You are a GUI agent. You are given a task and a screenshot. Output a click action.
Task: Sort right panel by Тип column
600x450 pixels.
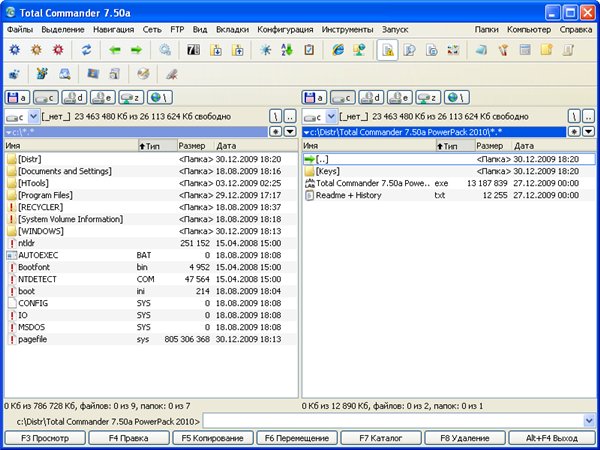[x=455, y=146]
